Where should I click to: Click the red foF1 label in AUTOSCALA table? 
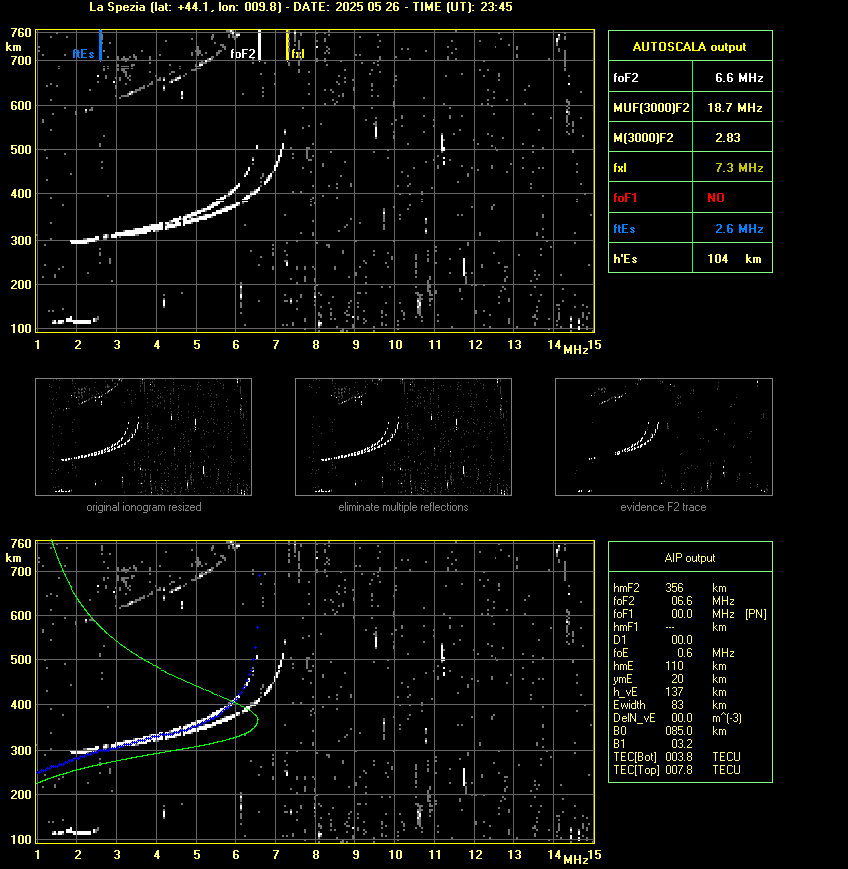625,198
